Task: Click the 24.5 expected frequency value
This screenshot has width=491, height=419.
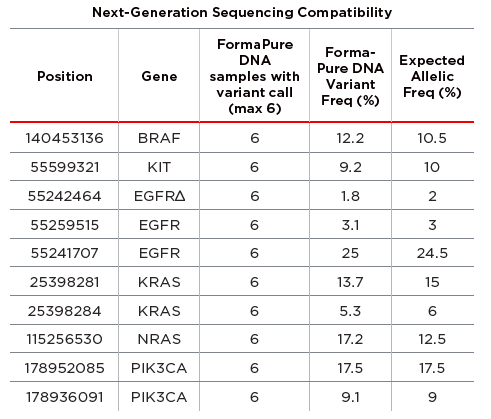Action: (432, 253)
